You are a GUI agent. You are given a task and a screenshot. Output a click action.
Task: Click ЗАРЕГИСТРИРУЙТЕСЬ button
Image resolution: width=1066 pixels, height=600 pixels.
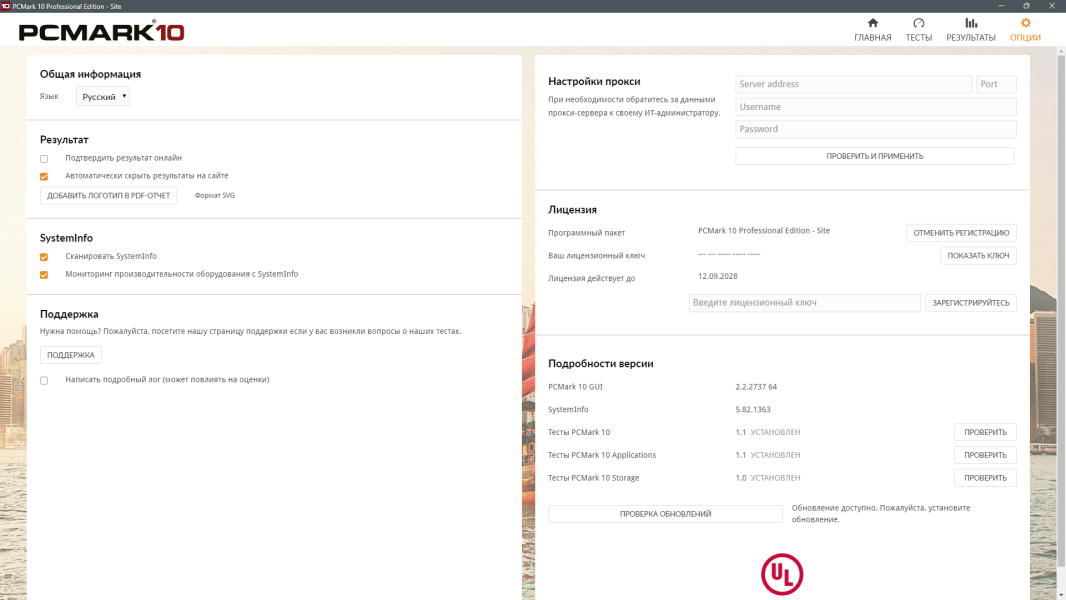click(971, 303)
